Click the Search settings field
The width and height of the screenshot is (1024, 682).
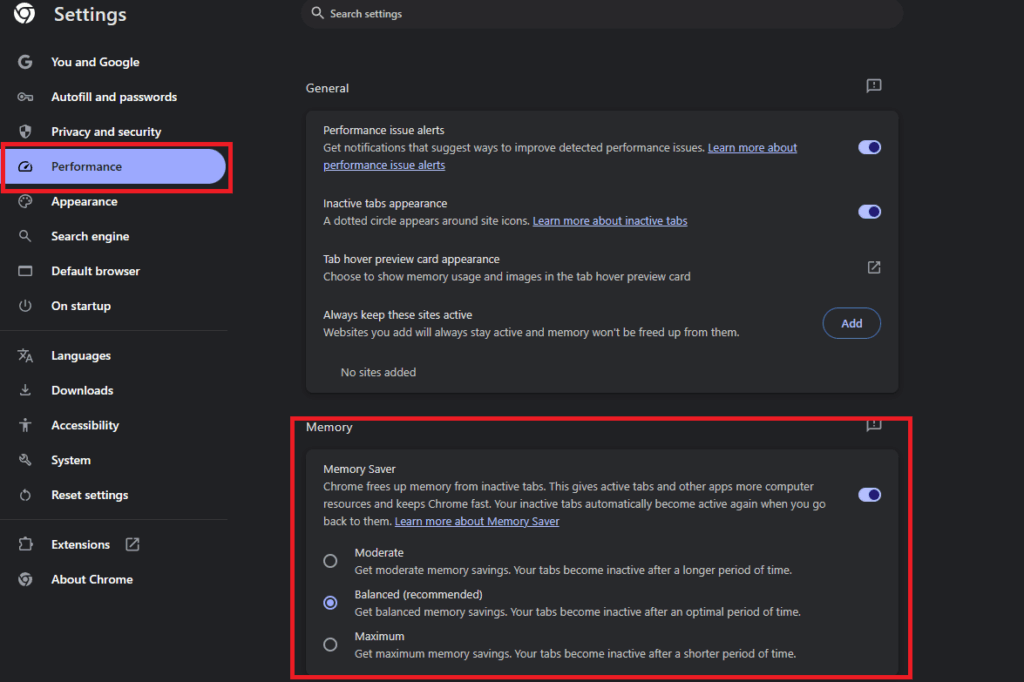(600, 13)
